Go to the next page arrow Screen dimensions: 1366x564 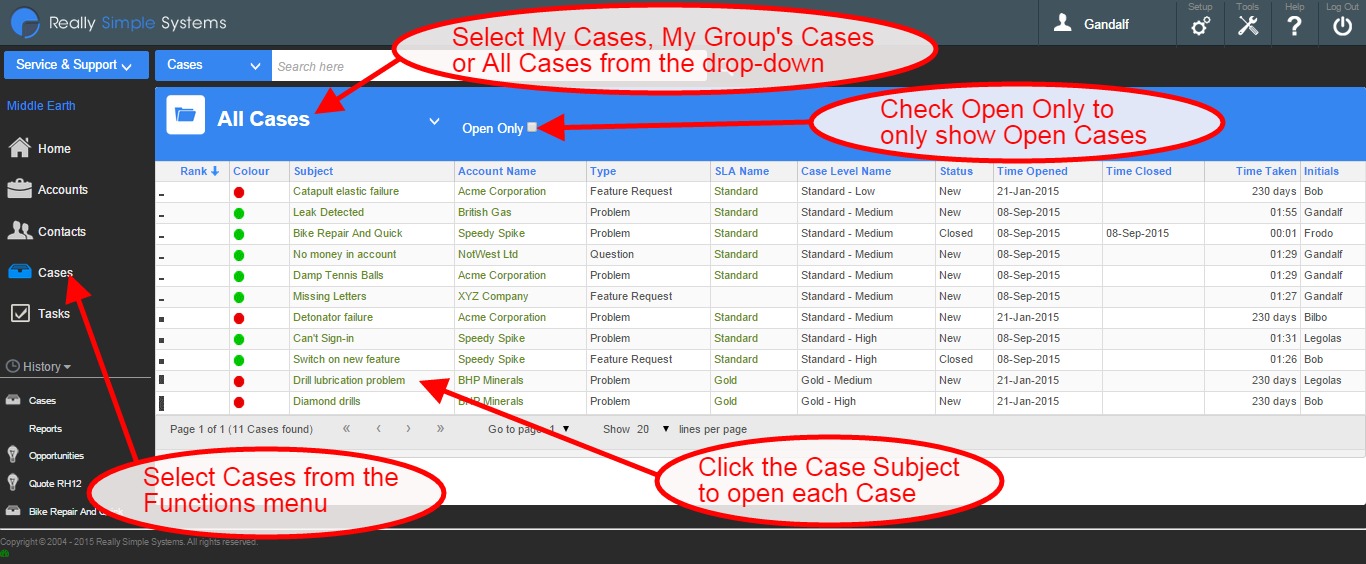tap(409, 429)
